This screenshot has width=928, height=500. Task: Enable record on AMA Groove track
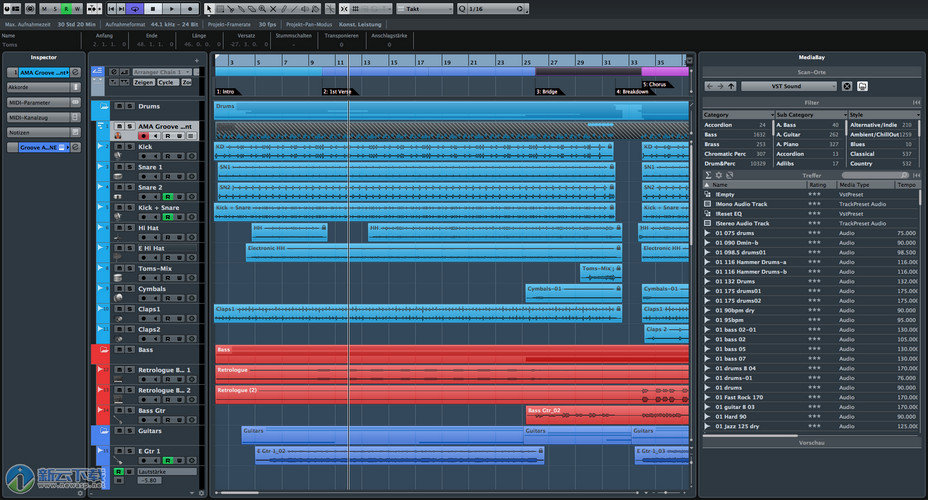(143, 136)
